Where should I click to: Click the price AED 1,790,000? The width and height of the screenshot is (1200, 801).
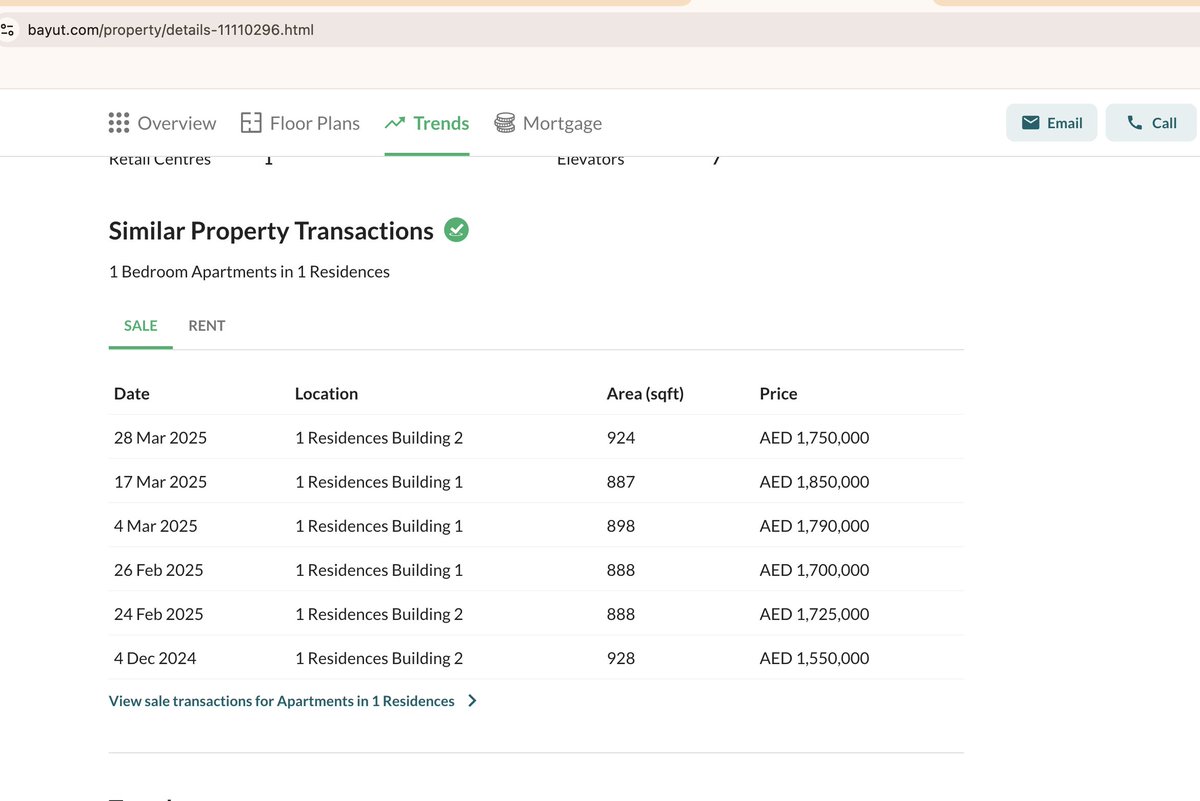coord(815,526)
